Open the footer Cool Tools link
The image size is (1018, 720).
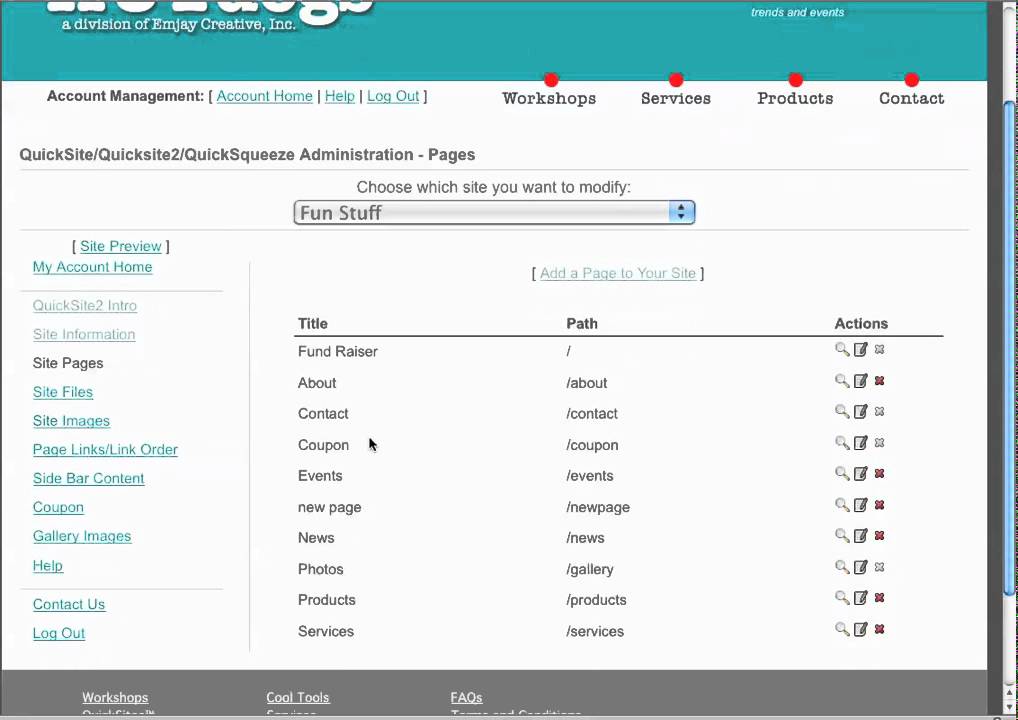[298, 697]
